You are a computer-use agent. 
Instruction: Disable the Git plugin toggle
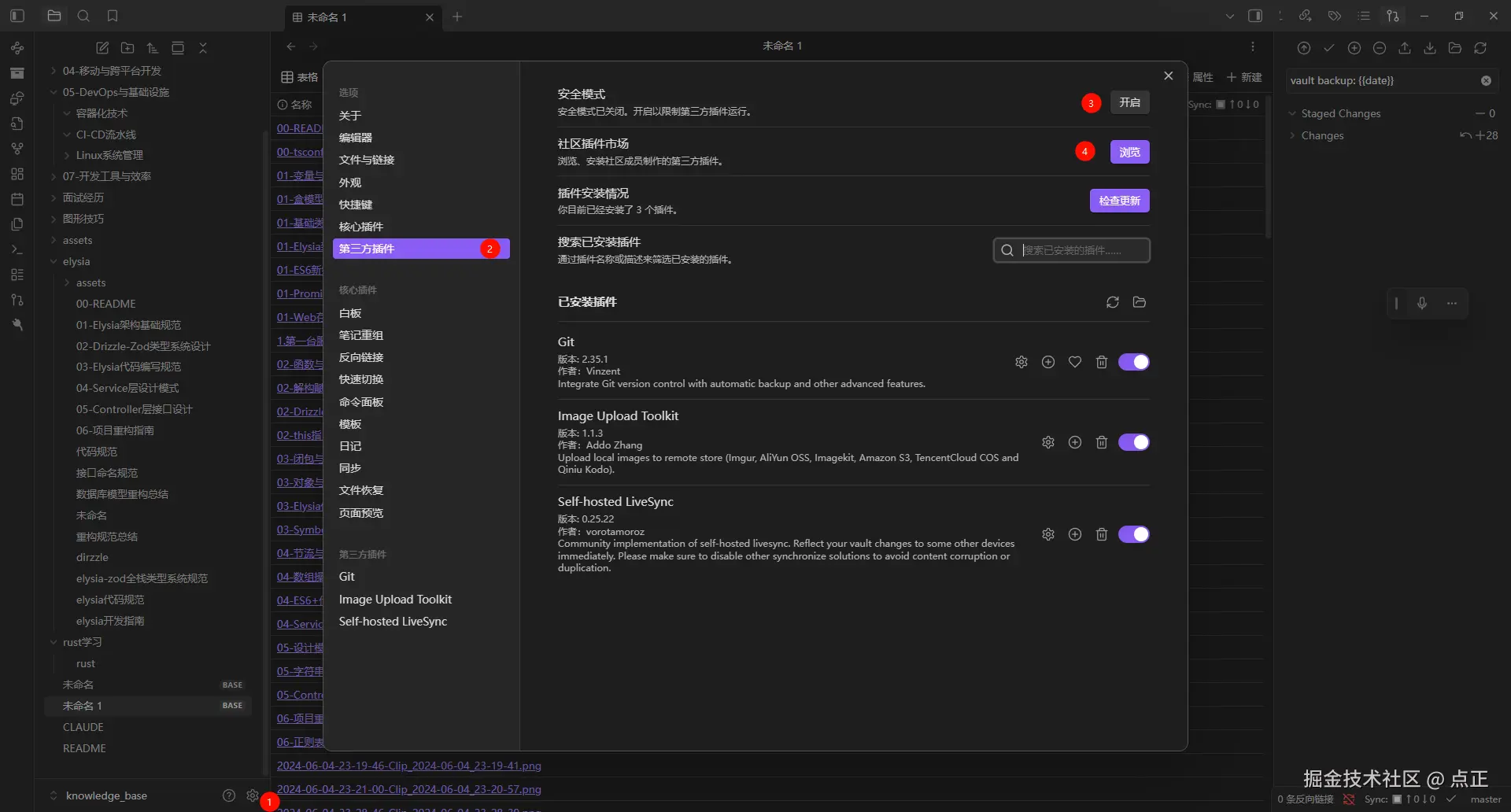tap(1134, 362)
